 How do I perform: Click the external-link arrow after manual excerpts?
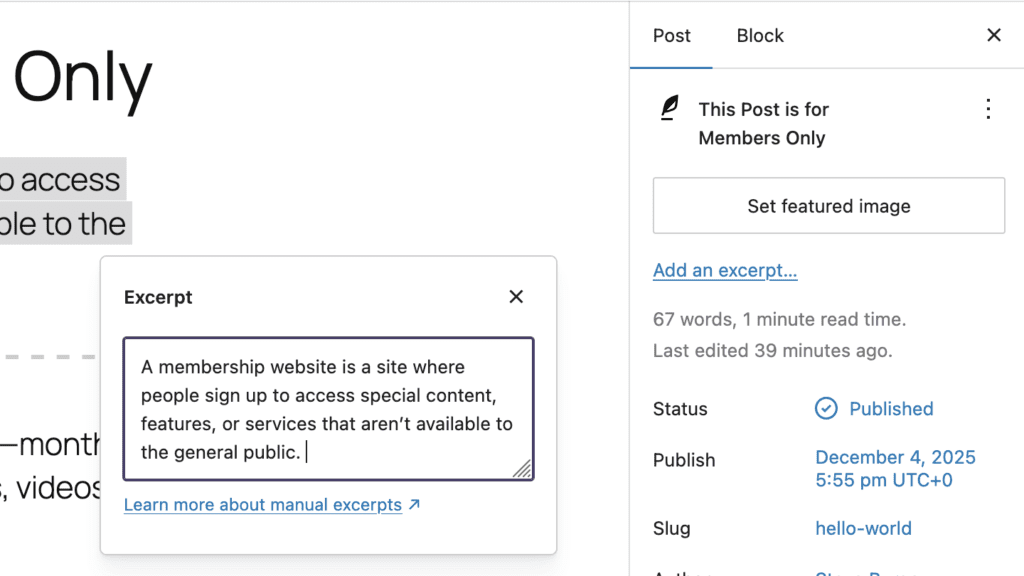coord(415,505)
